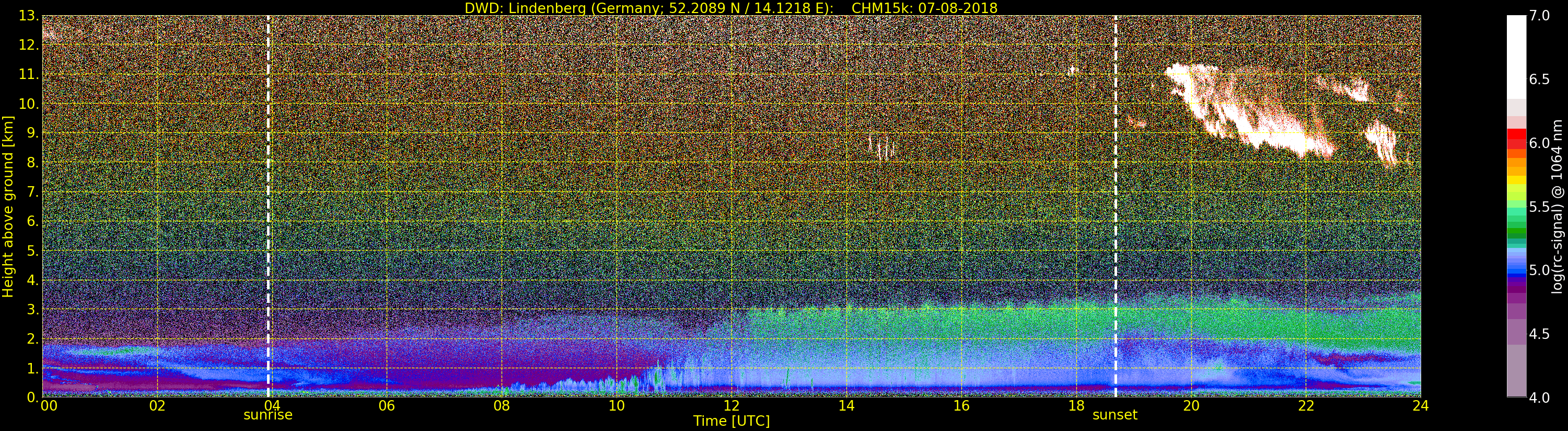Click the "8." height axis tick label
This screenshot has height=431, width=1568.
[x=32, y=162]
